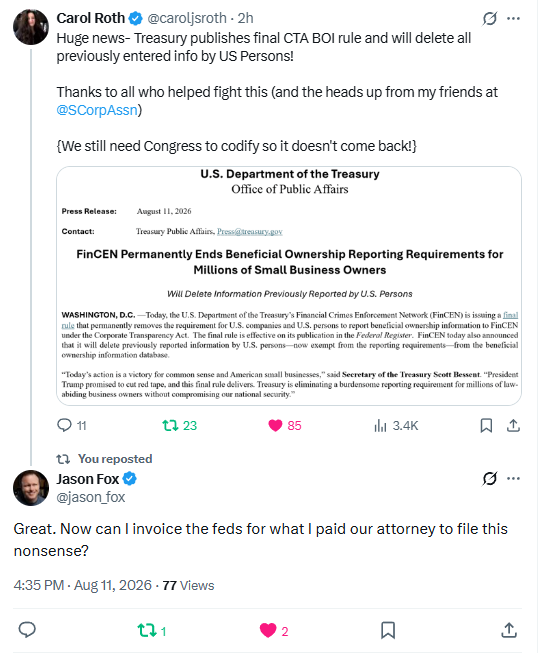Open Carol Roth's profile picture
The height and width of the screenshot is (653, 542).
tap(31, 27)
